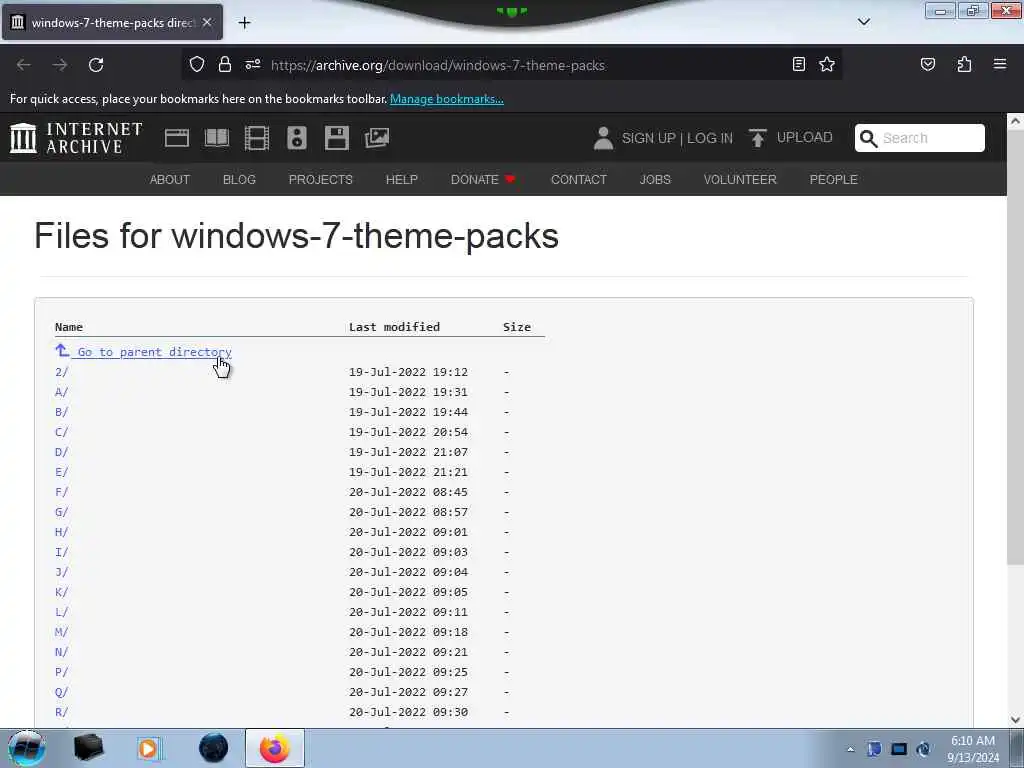Open the site permissions icon in the address bar

253,64
